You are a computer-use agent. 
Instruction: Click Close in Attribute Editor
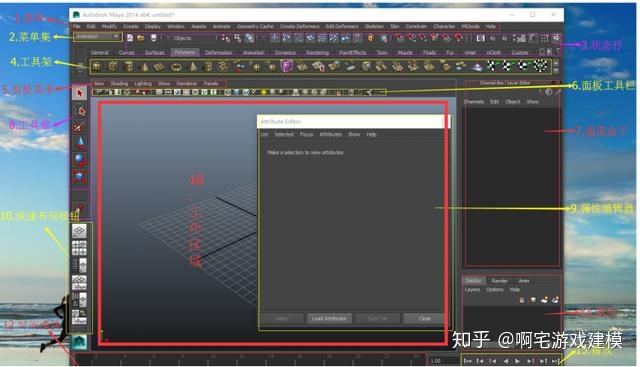424,318
